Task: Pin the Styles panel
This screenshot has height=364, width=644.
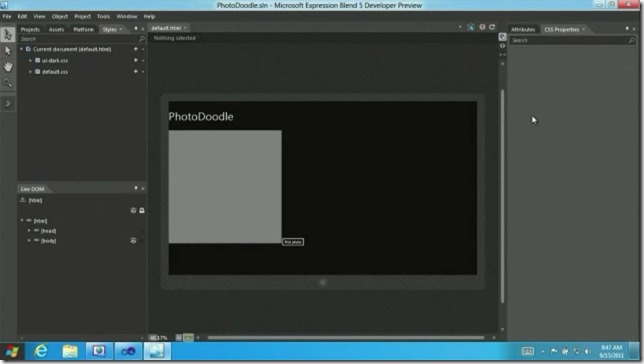Action: click(x=136, y=28)
